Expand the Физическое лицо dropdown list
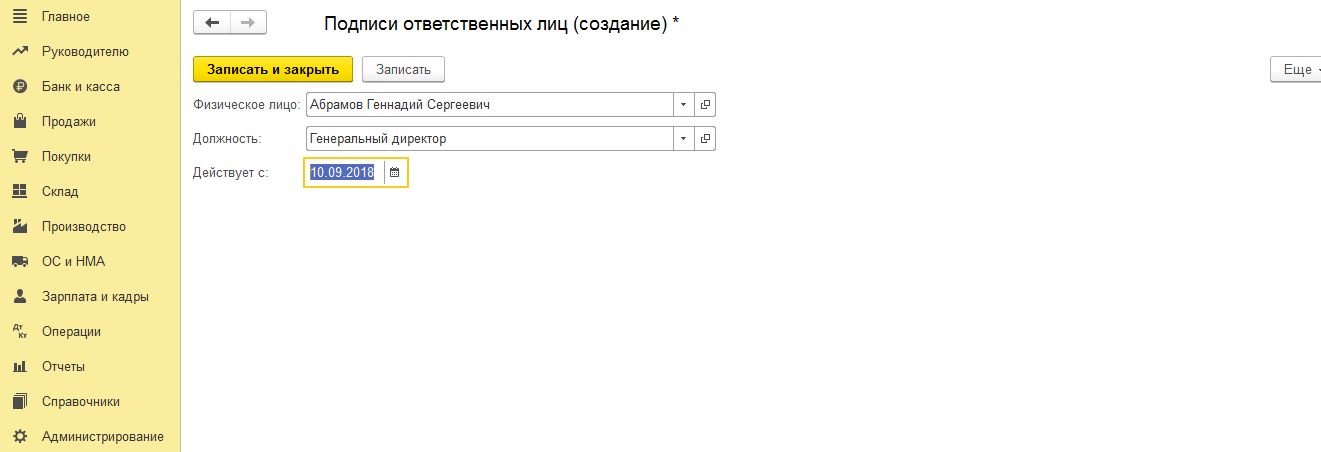 pyautogui.click(x=683, y=105)
